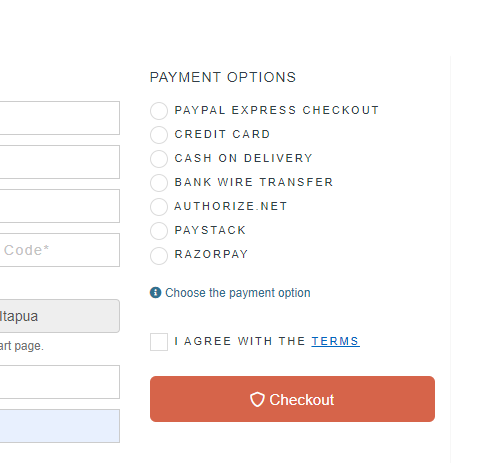
Task: Click the orange Checkout button
Action: point(292,399)
